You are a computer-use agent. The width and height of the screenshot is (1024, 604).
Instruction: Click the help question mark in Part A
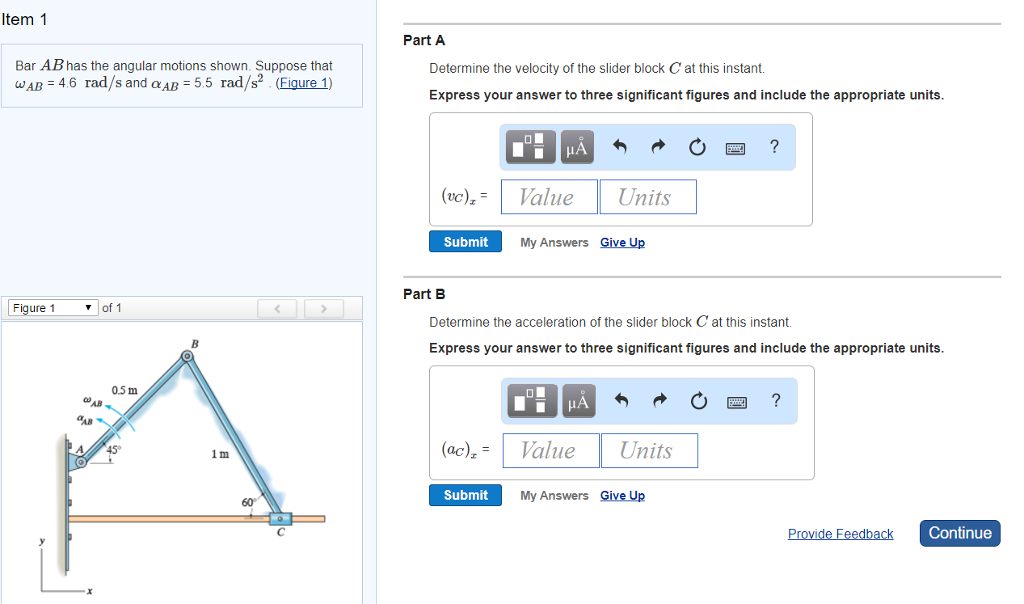[773, 146]
